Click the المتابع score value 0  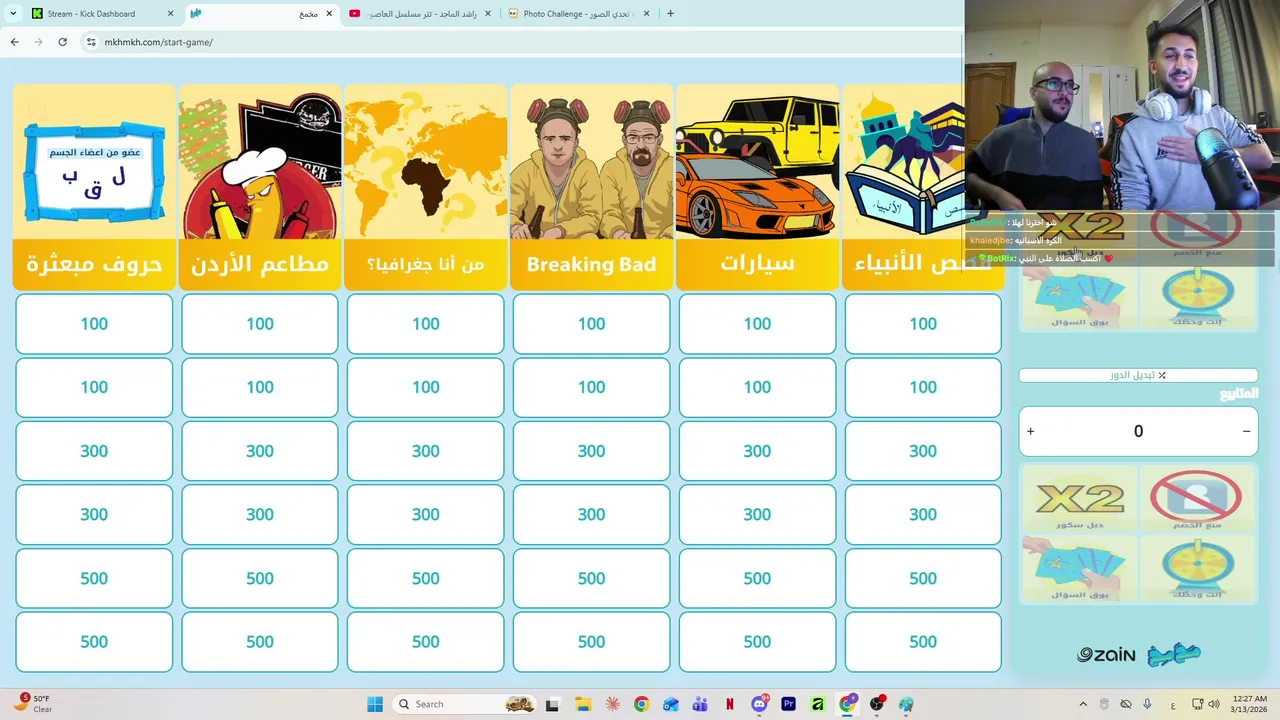[x=1138, y=431]
